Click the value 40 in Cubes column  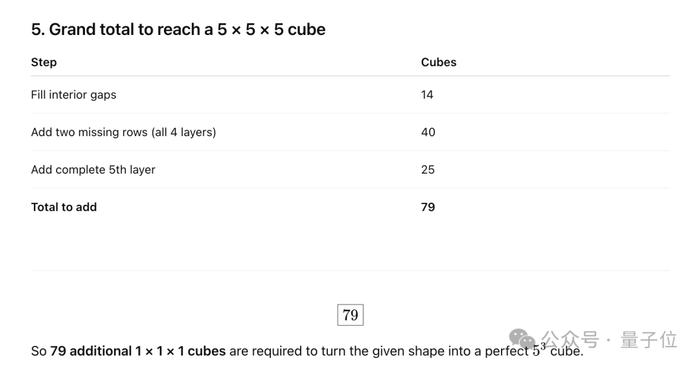(x=428, y=132)
